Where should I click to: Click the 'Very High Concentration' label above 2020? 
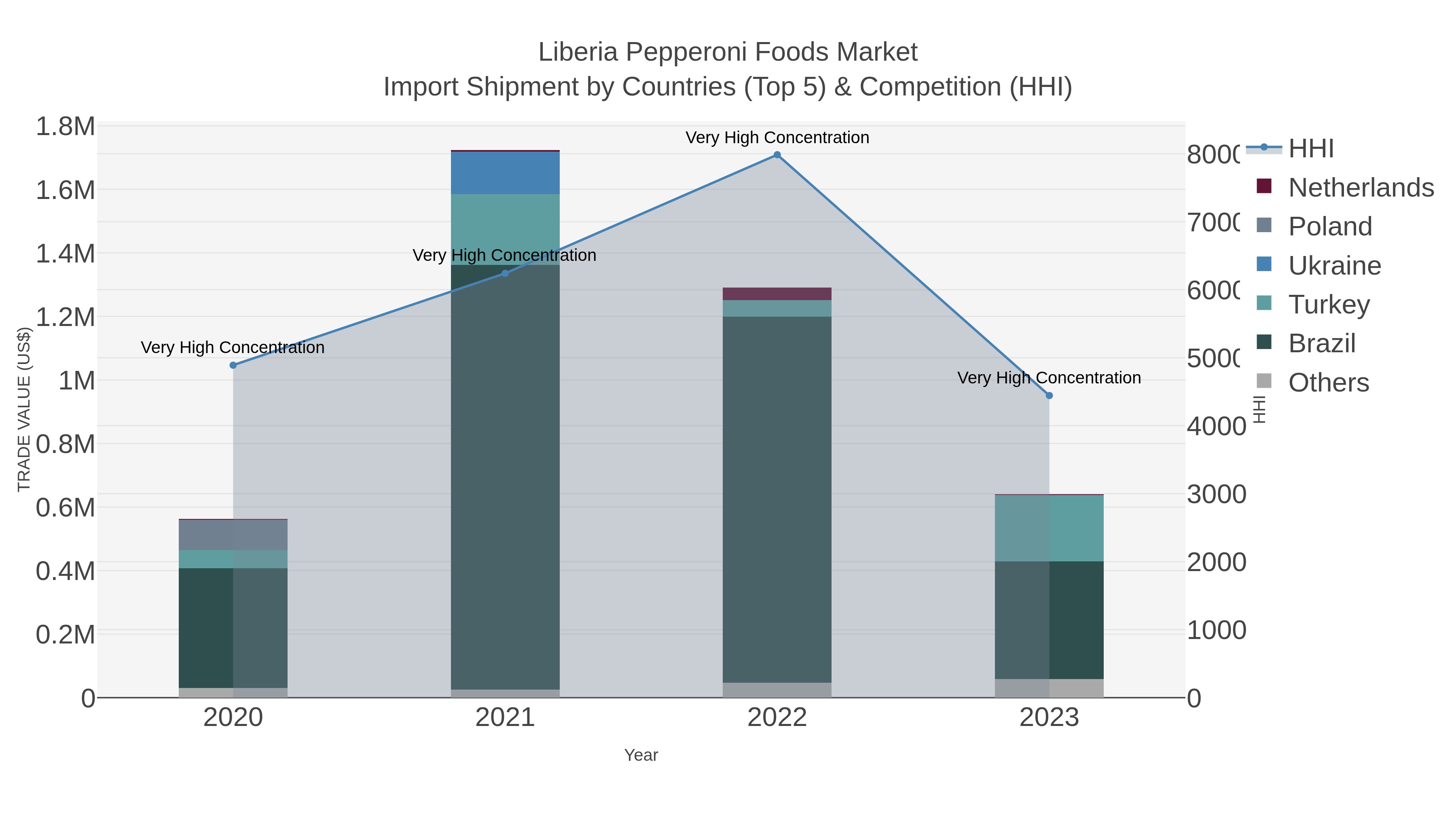click(233, 347)
